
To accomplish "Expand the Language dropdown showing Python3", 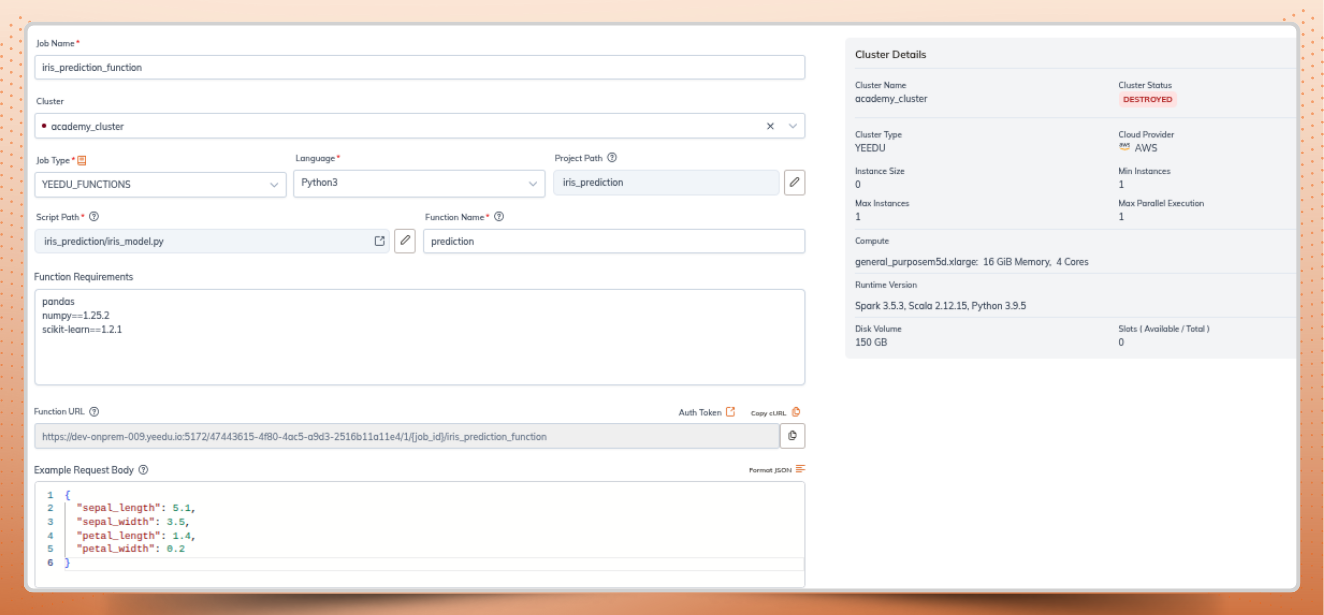I will (533, 184).
